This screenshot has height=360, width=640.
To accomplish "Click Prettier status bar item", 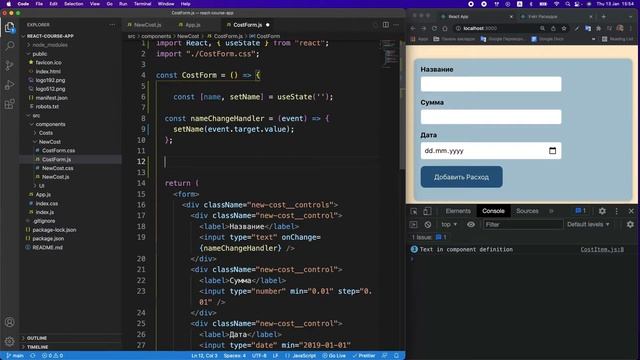I will [x=364, y=356].
